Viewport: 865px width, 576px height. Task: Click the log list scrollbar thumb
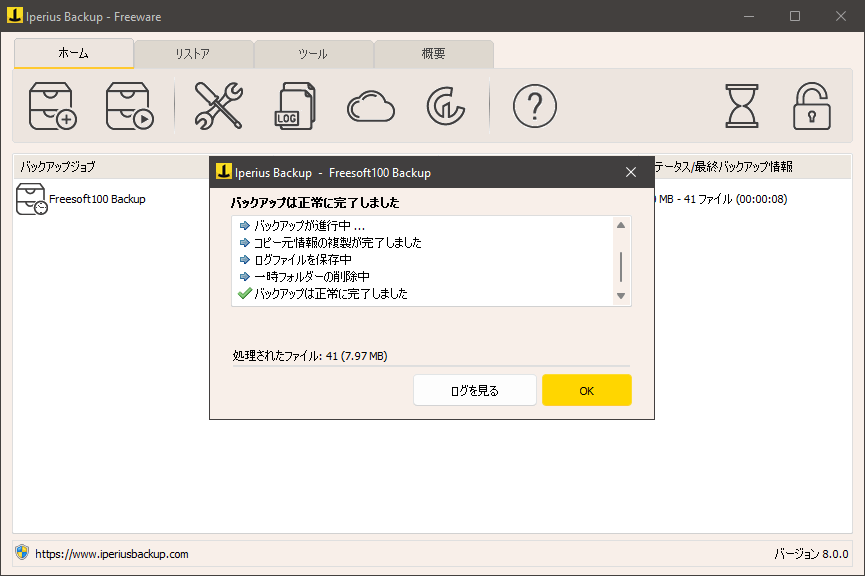[x=621, y=267]
